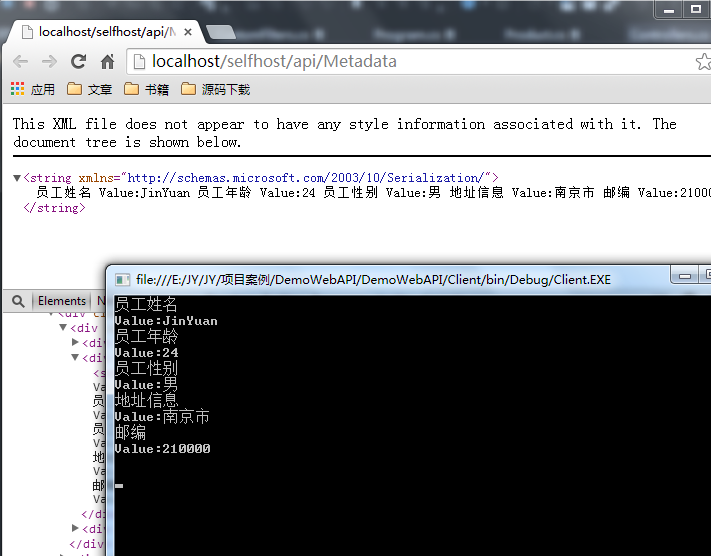Click the XML string content in the page
Screen dimensions: 711x556
tap(373, 193)
